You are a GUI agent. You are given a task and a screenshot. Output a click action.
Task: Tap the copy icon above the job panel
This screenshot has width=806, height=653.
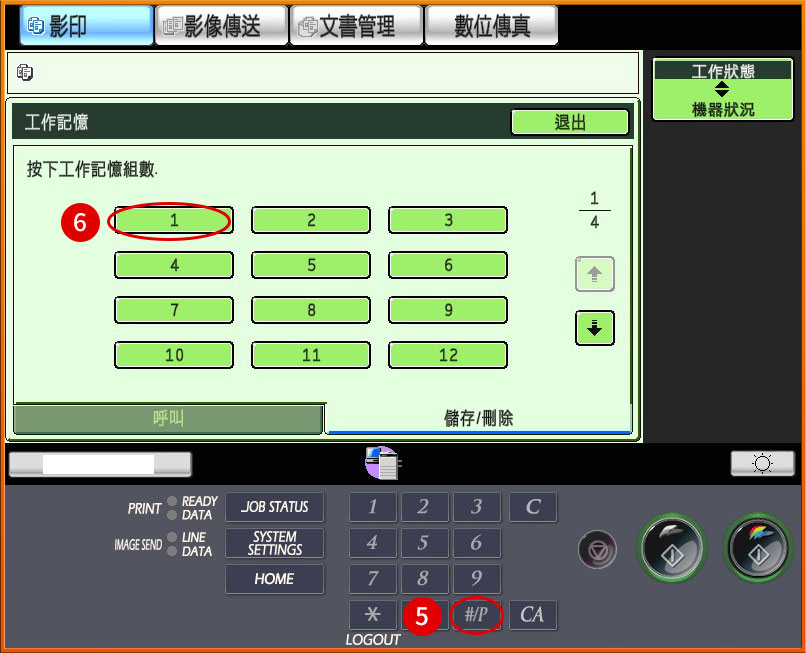[381, 462]
